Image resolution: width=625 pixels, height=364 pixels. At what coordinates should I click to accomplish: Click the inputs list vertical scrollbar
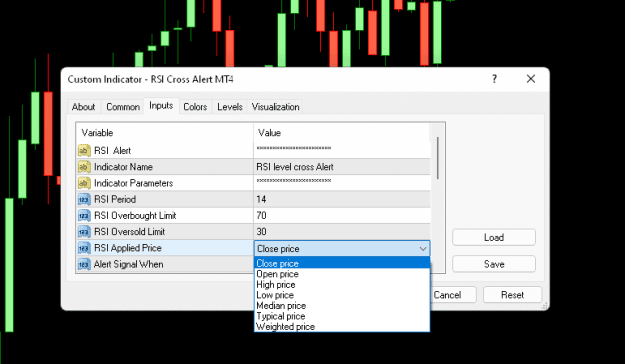(438, 158)
